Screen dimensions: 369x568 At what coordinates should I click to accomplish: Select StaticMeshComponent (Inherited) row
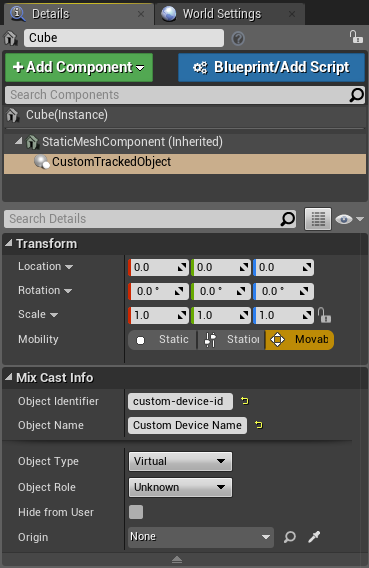click(x=185, y=142)
